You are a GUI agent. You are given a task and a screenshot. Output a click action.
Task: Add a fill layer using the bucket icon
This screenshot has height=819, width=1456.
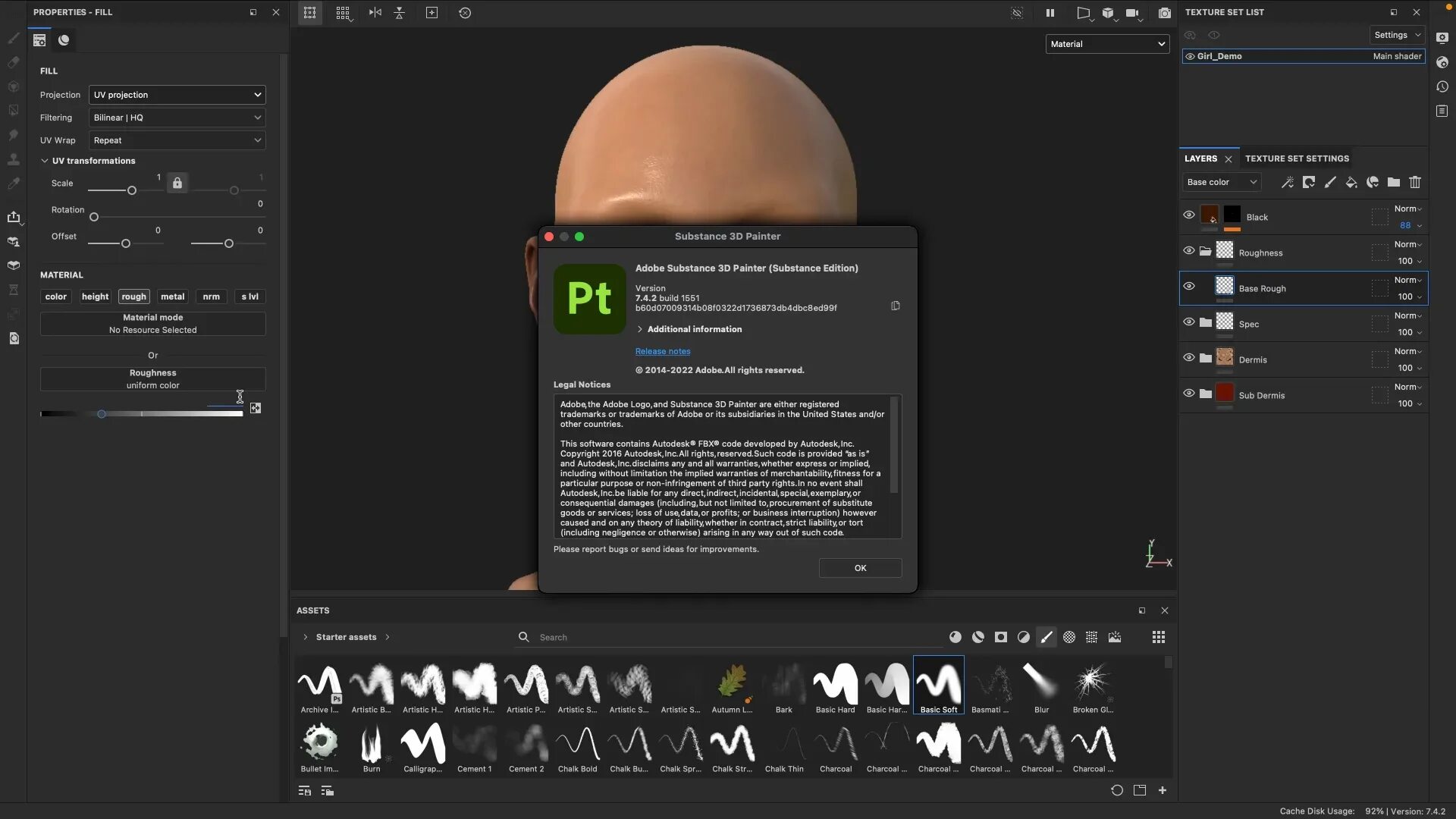tap(1351, 182)
